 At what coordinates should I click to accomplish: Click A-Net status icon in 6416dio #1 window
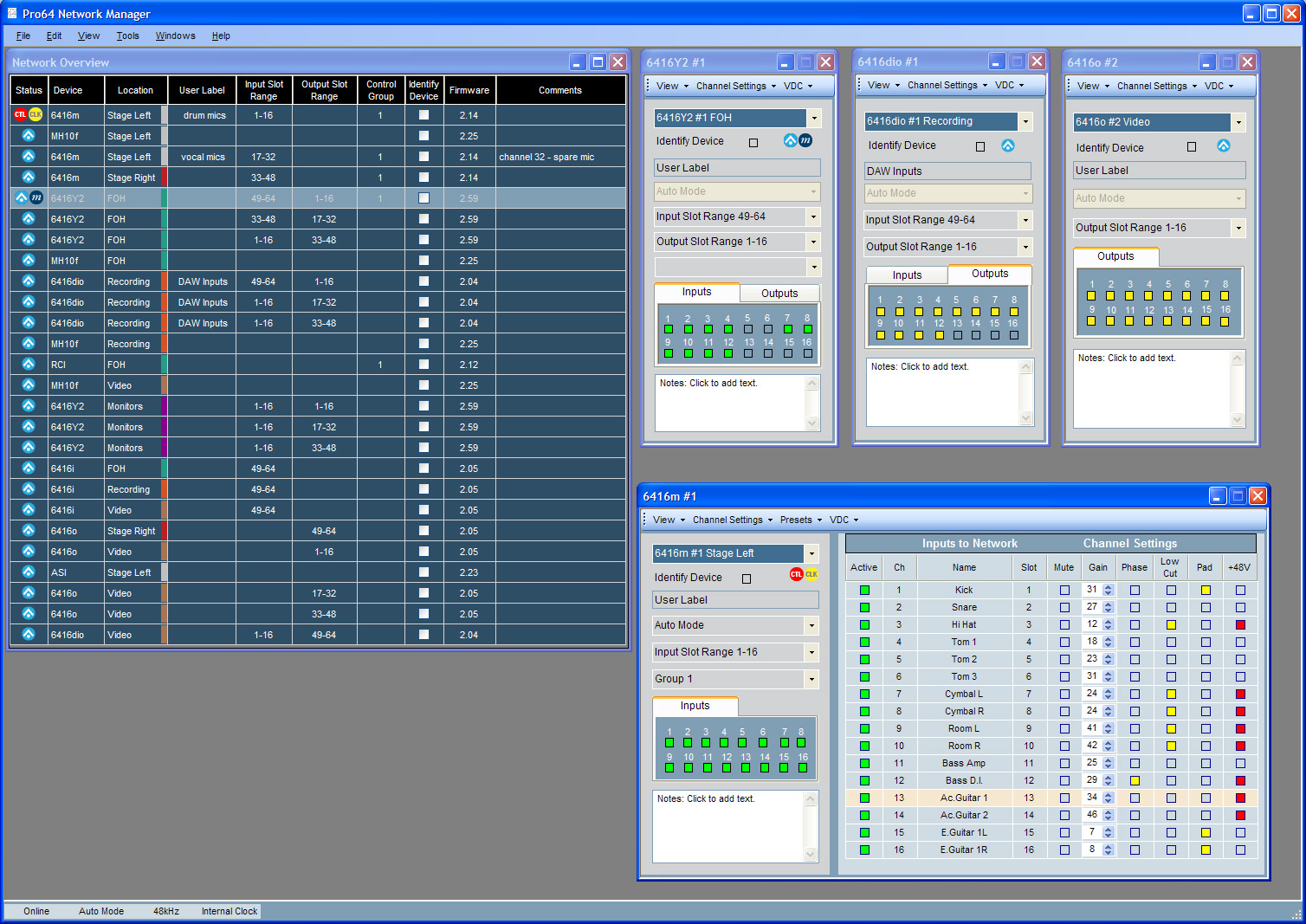click(x=1008, y=145)
